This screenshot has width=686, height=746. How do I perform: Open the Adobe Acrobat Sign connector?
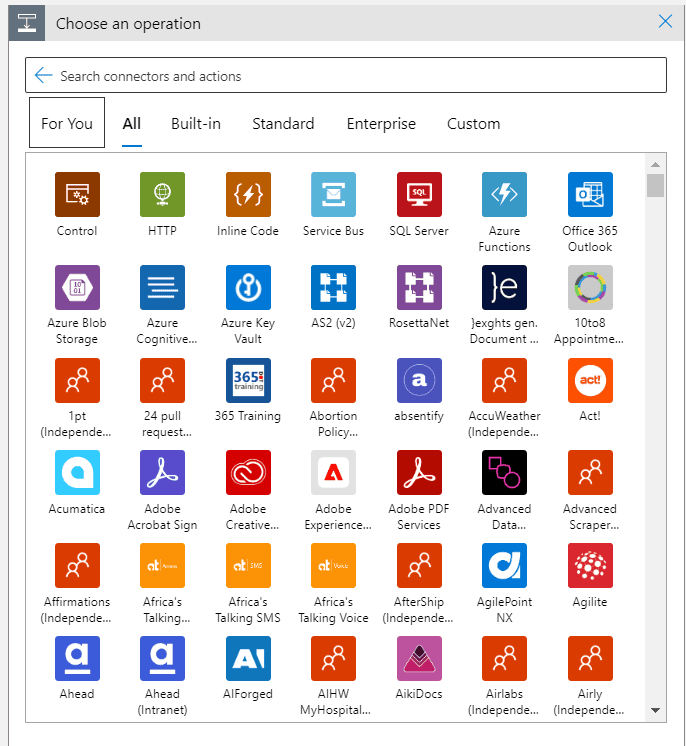click(162, 472)
